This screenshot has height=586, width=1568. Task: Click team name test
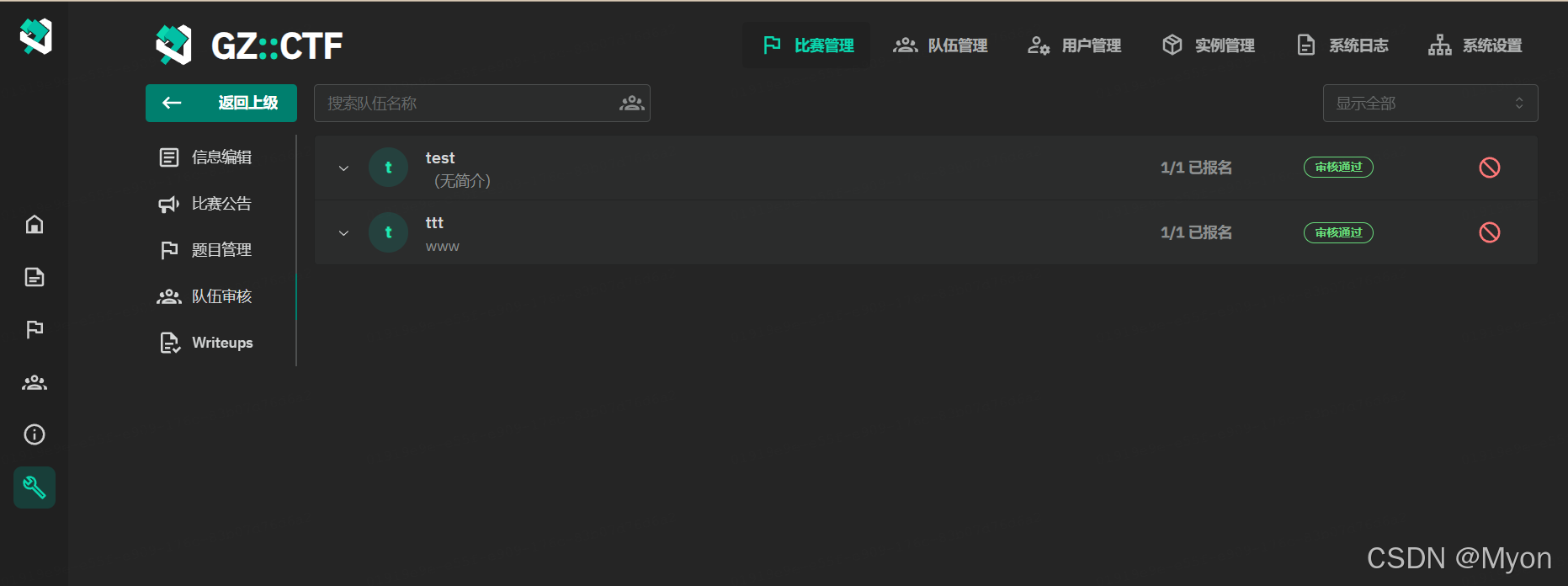(x=440, y=157)
